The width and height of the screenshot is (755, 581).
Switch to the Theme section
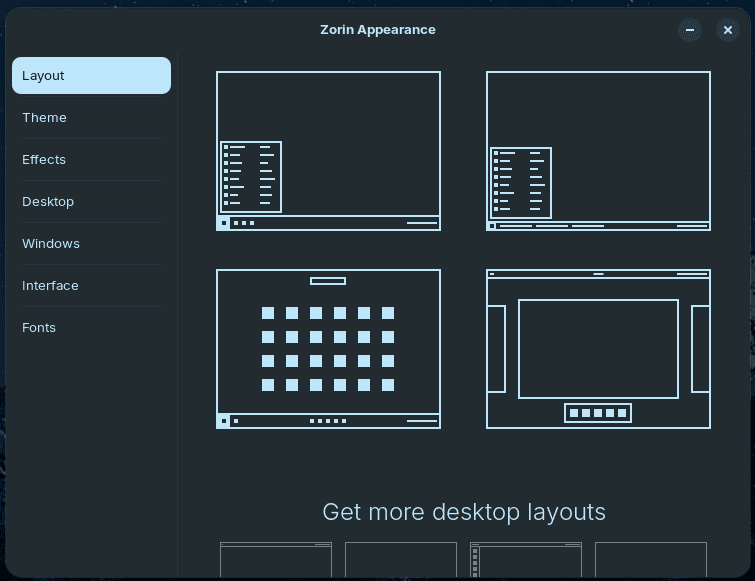91,117
